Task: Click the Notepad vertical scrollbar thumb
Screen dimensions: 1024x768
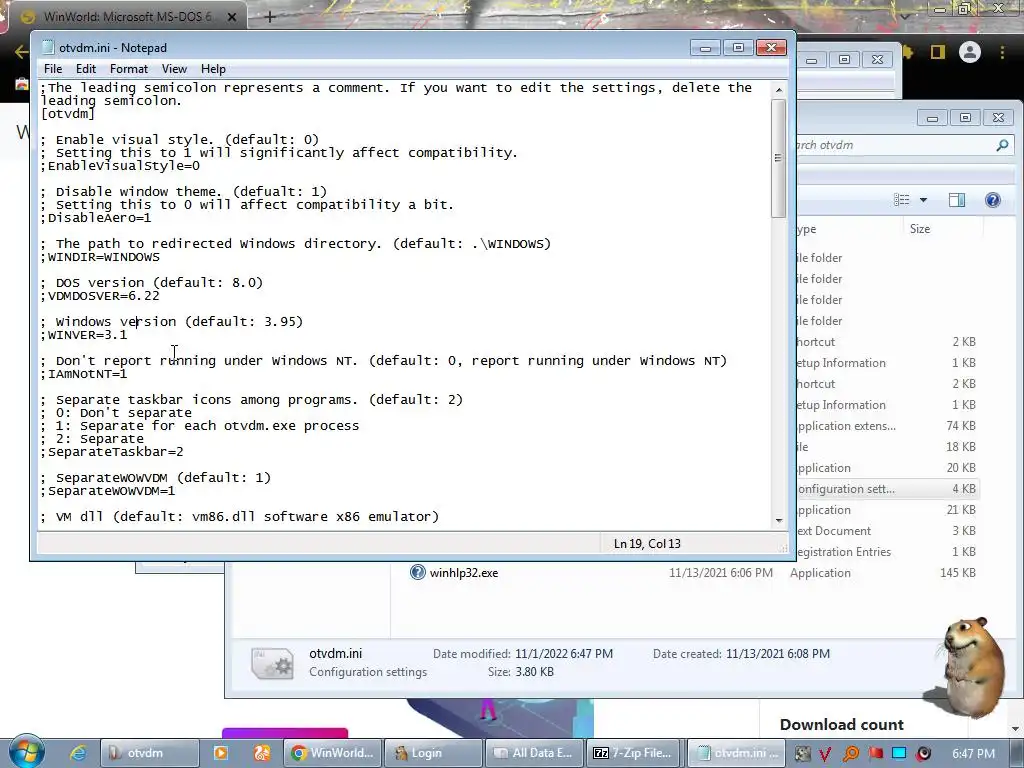Action: [778, 157]
